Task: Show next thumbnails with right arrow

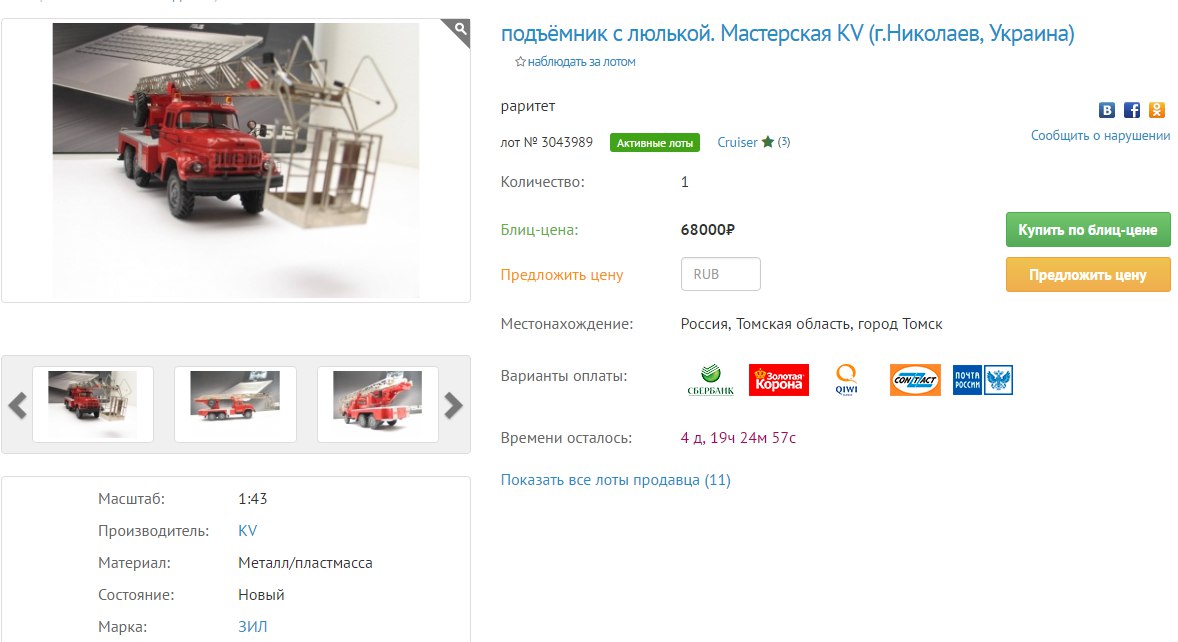Action: click(x=453, y=405)
